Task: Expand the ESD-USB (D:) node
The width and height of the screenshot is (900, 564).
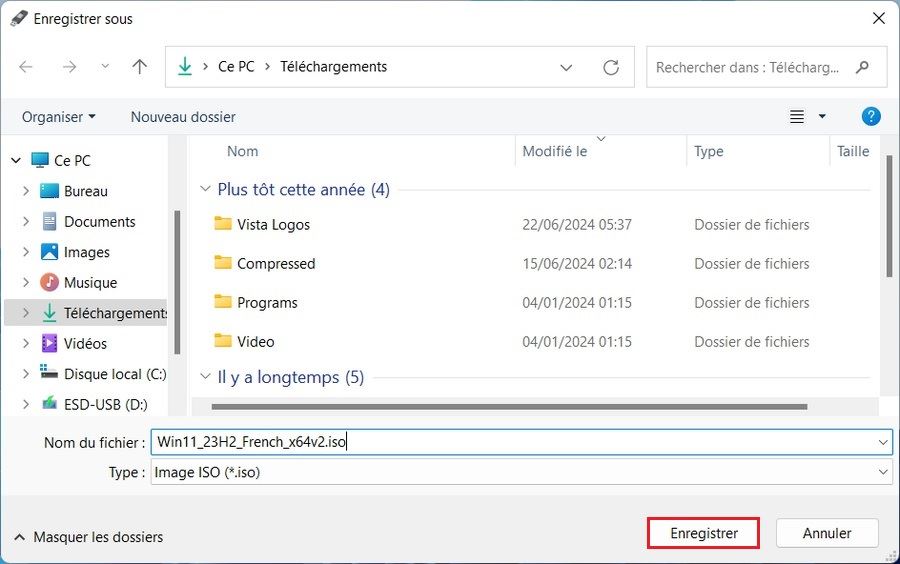Action: (x=26, y=404)
